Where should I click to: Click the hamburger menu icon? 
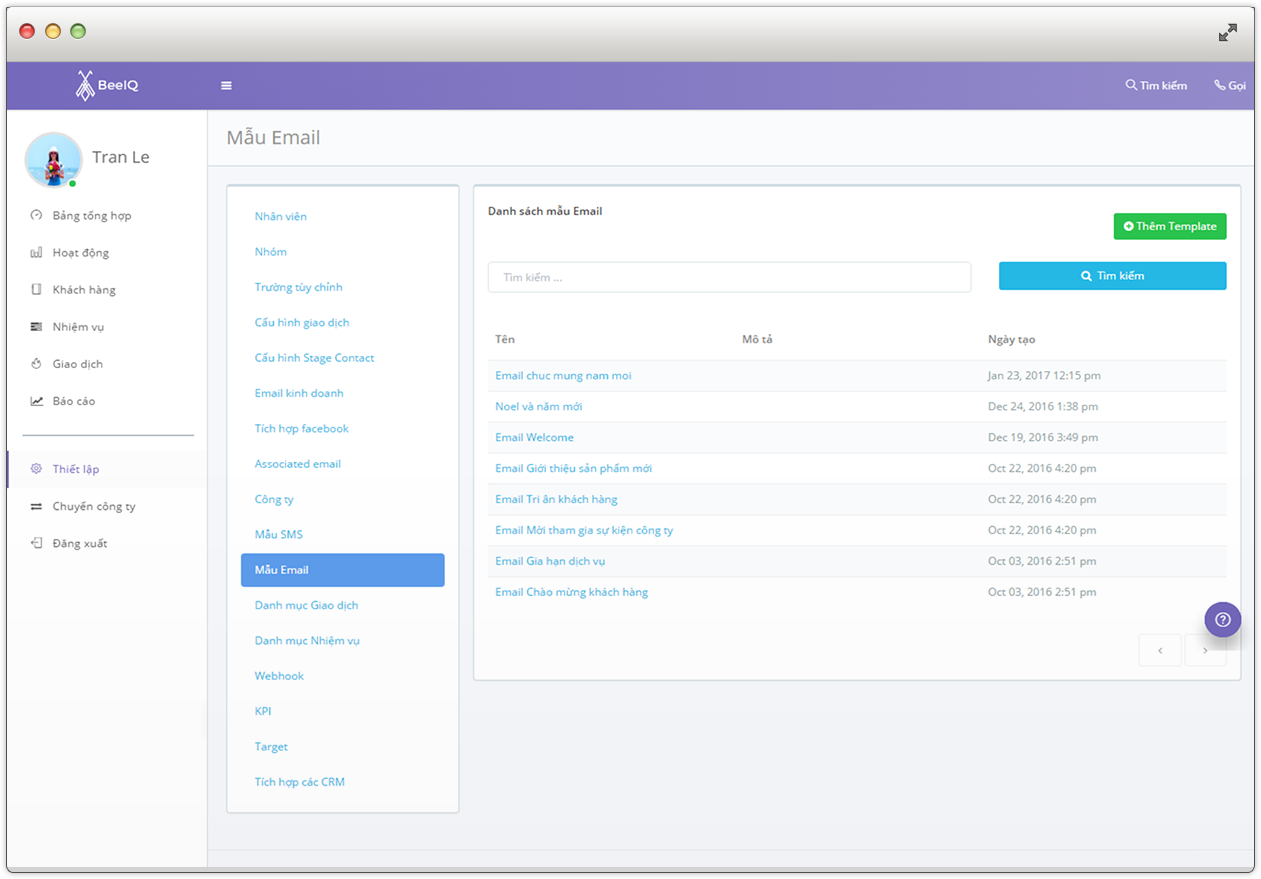click(226, 86)
